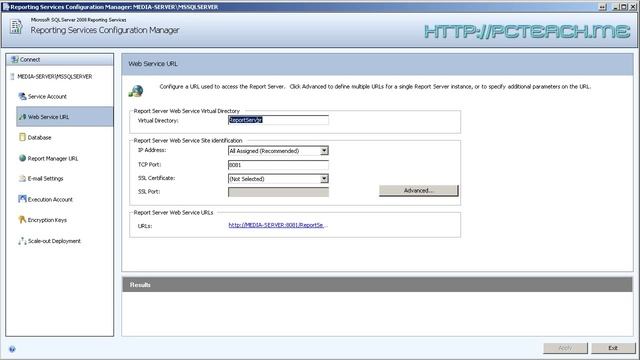
Task: Click the TCP Port input field
Action: tap(278, 165)
